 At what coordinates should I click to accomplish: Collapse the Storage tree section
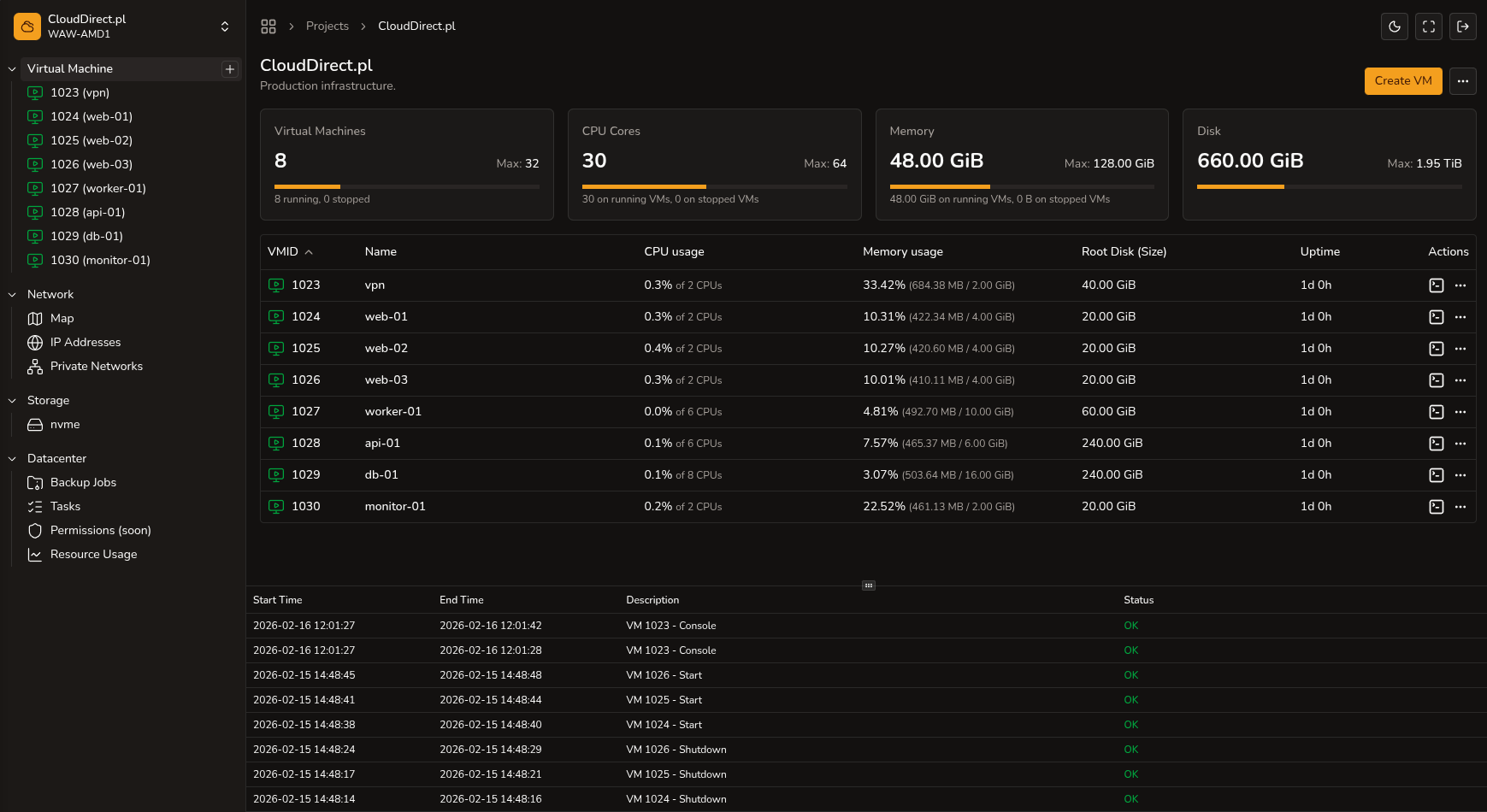click(x=12, y=400)
